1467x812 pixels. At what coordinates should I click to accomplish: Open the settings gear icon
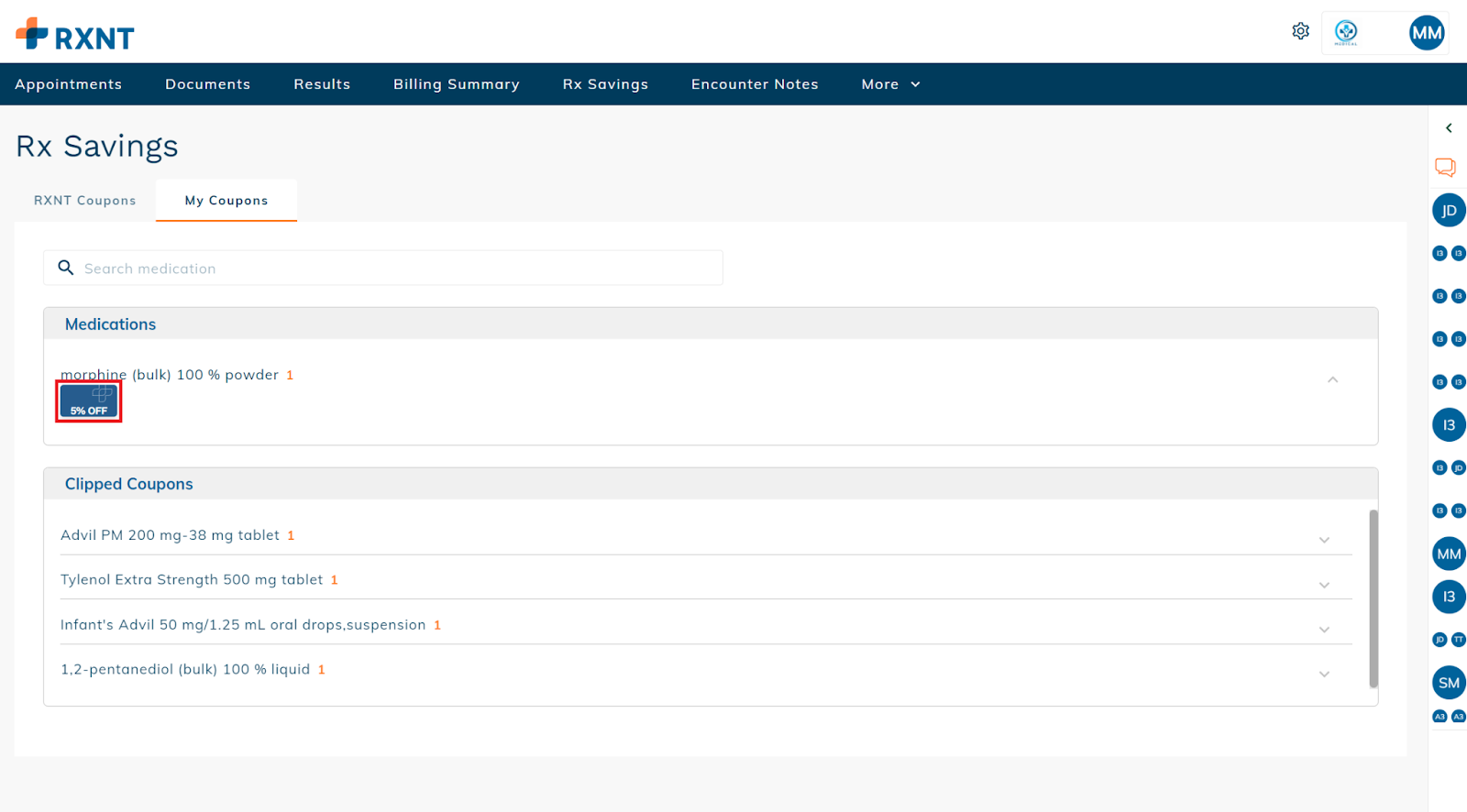tap(1300, 31)
